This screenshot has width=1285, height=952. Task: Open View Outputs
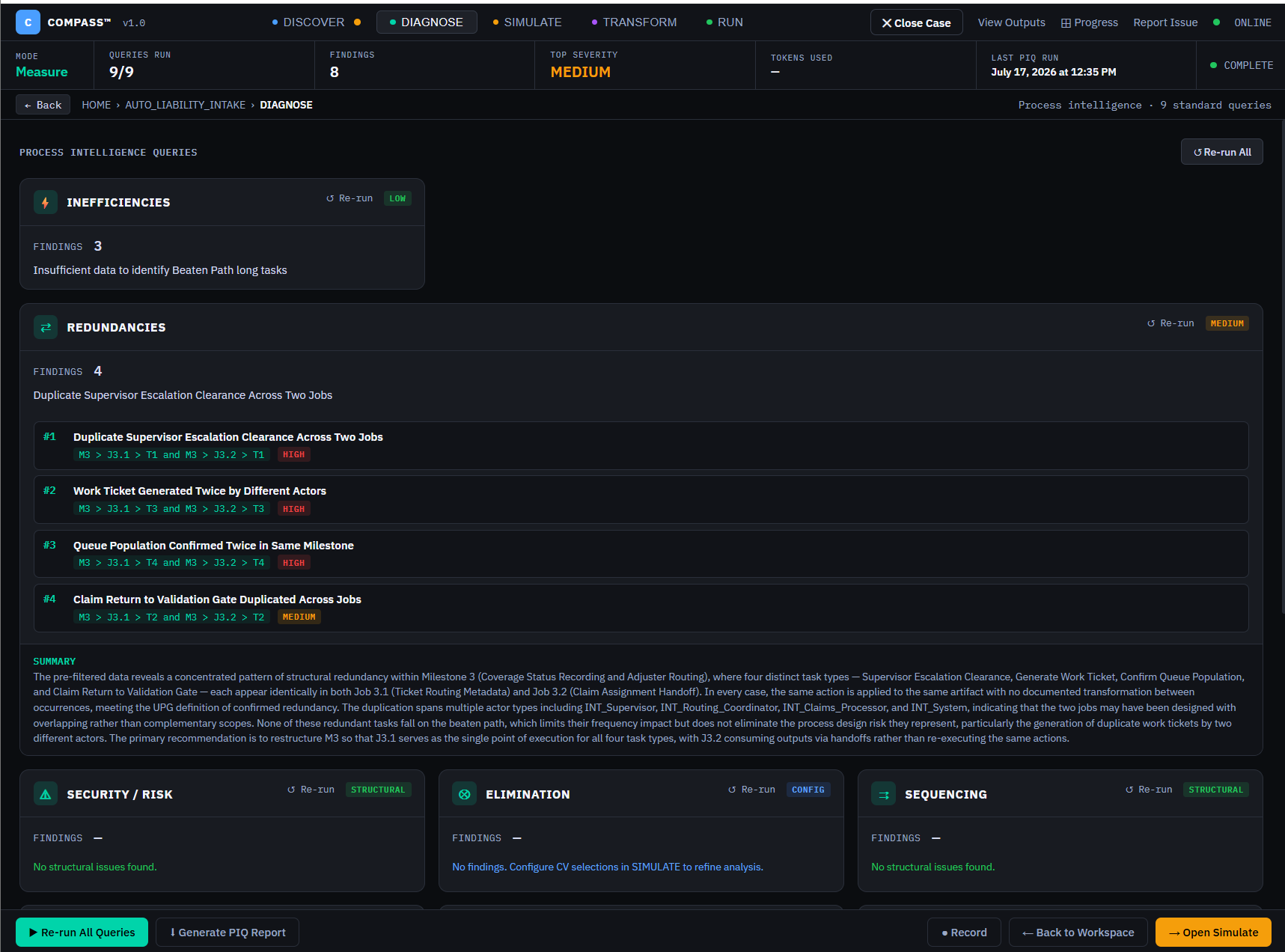click(x=1011, y=22)
